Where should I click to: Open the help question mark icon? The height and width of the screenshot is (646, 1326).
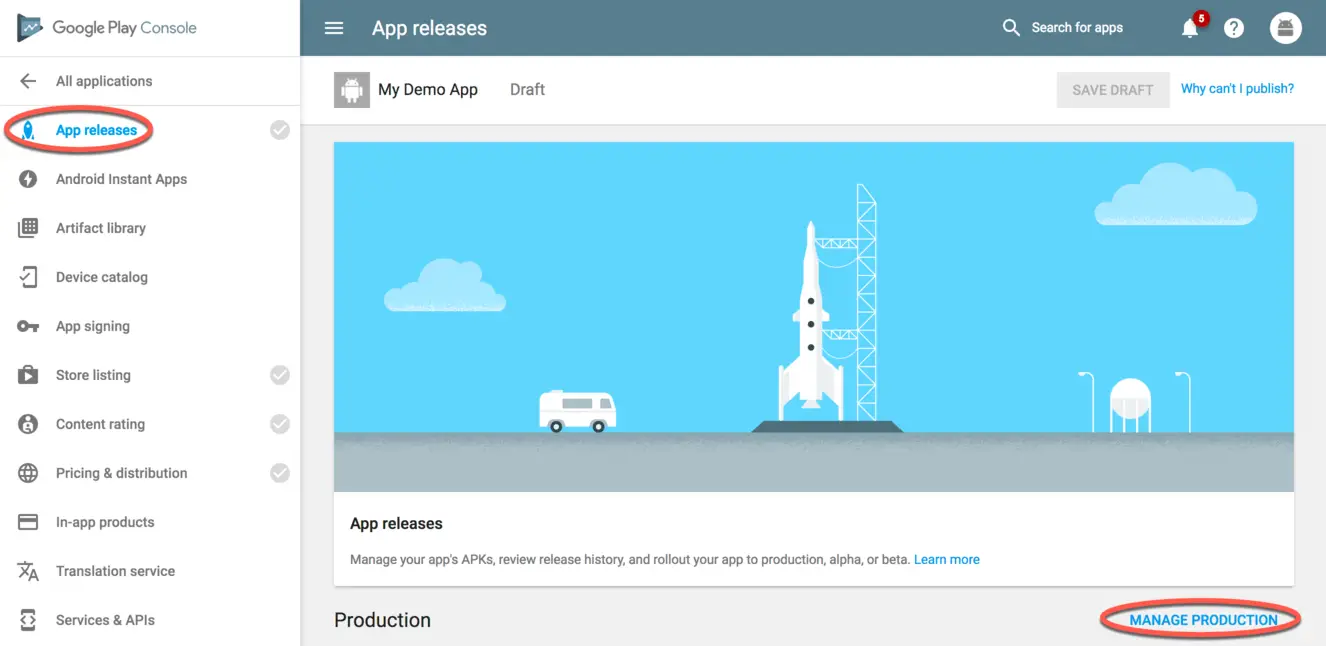point(1234,28)
